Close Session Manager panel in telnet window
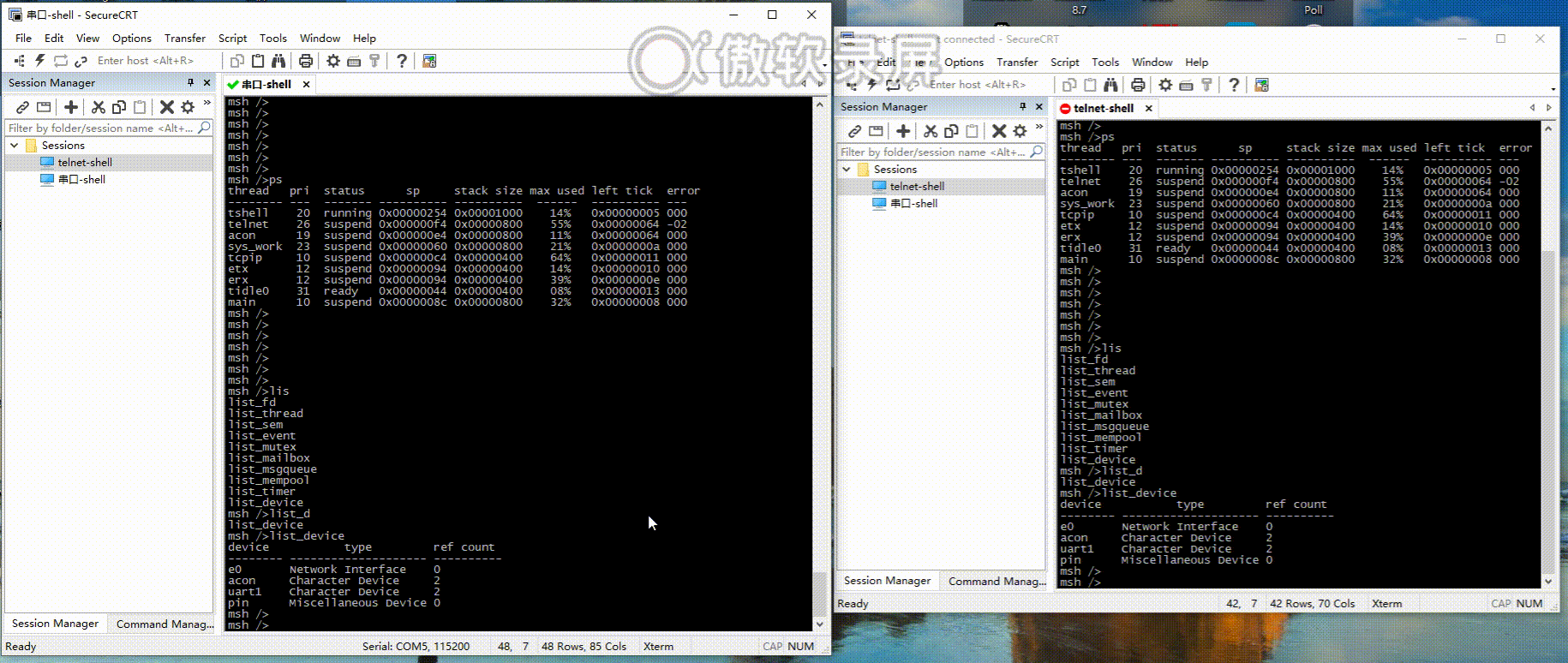This screenshot has height=663, width=1568. (x=1038, y=106)
